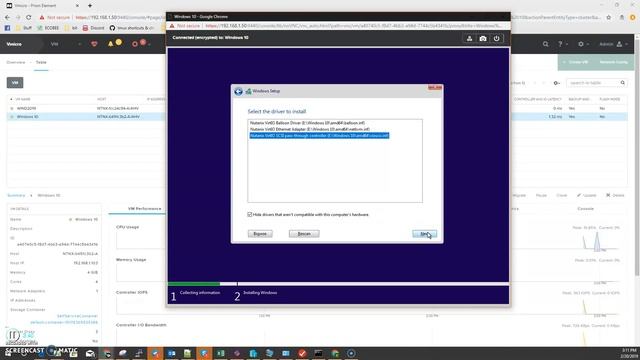This screenshot has height=360, width=640.
Task: Click the Outlook icon in taskbar
Action: point(171,353)
